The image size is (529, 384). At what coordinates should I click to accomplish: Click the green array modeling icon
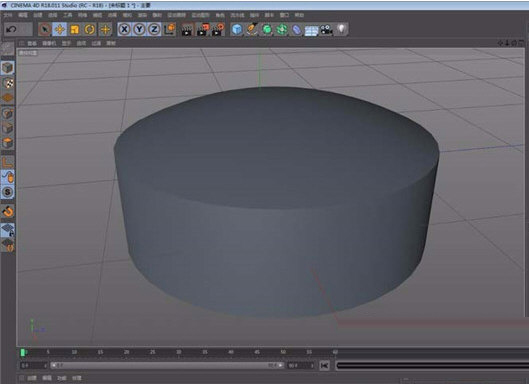pos(282,29)
